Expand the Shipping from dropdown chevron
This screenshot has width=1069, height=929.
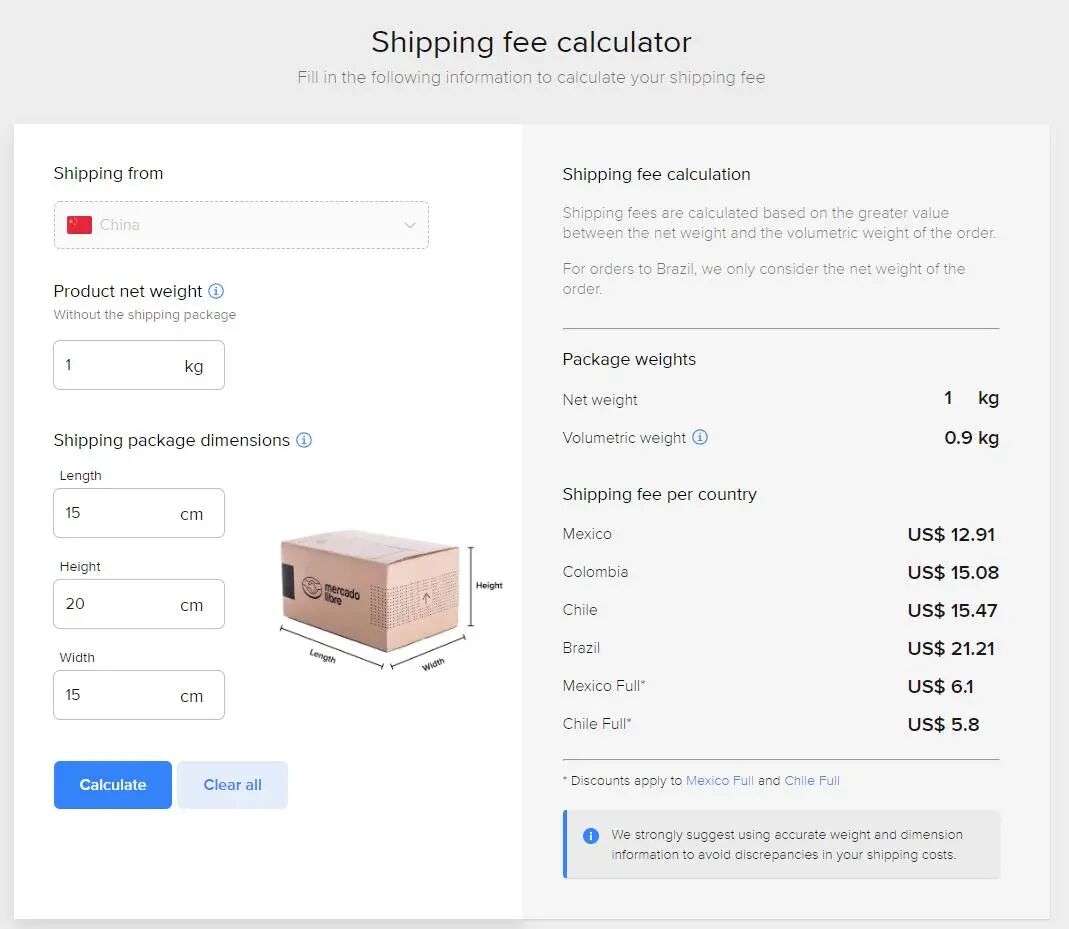click(410, 225)
